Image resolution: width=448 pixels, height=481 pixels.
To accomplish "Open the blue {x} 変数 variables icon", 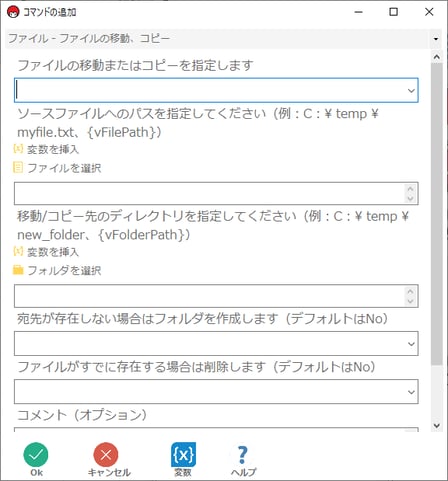I will [183, 454].
